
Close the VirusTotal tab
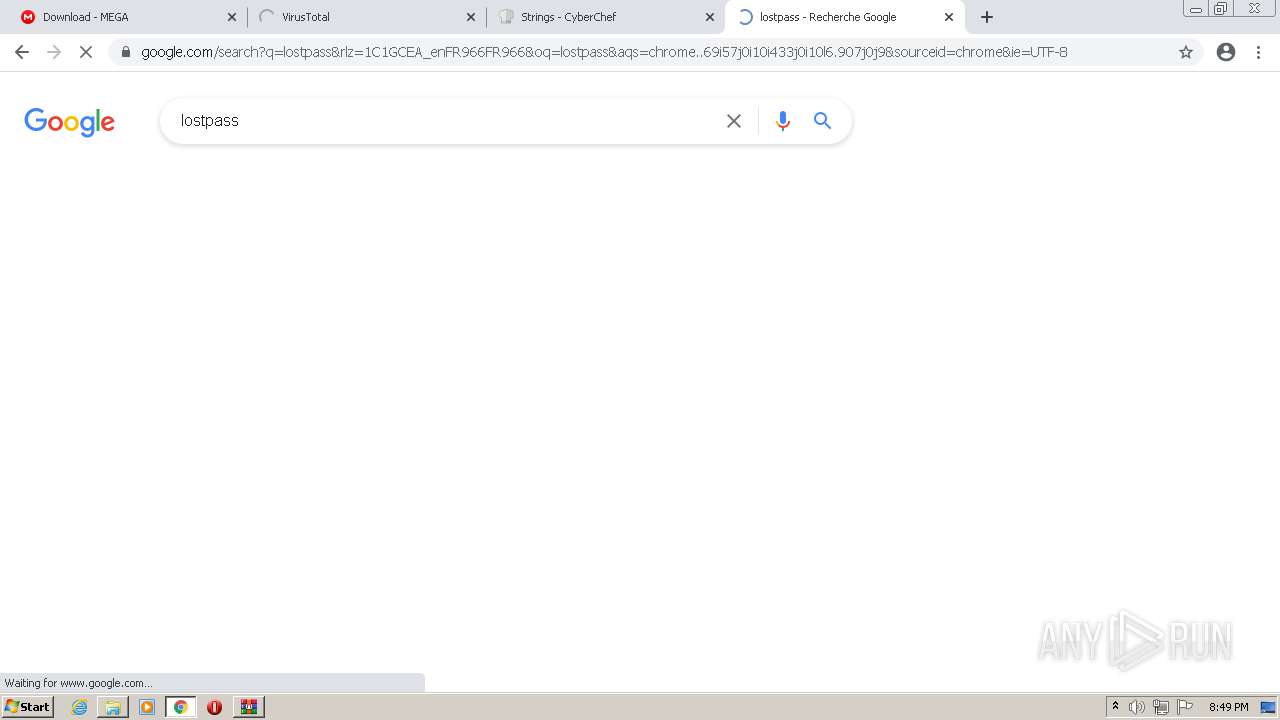(471, 17)
